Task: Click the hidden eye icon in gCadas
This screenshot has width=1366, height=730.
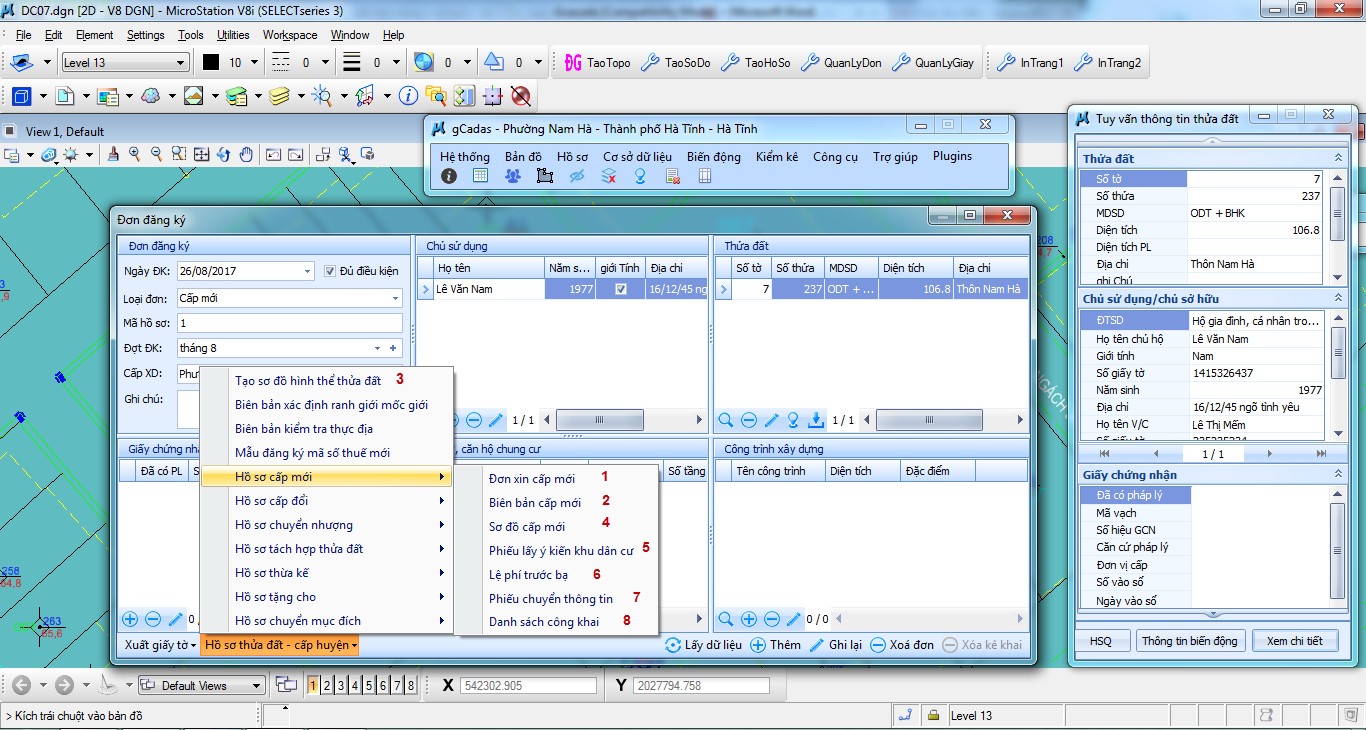Action: pos(577,176)
